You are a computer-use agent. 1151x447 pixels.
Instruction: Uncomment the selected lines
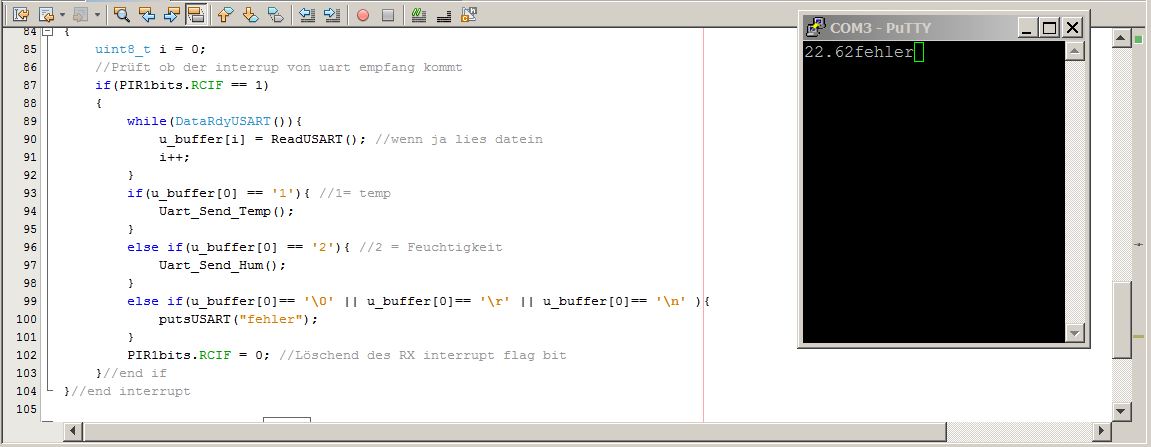443,14
